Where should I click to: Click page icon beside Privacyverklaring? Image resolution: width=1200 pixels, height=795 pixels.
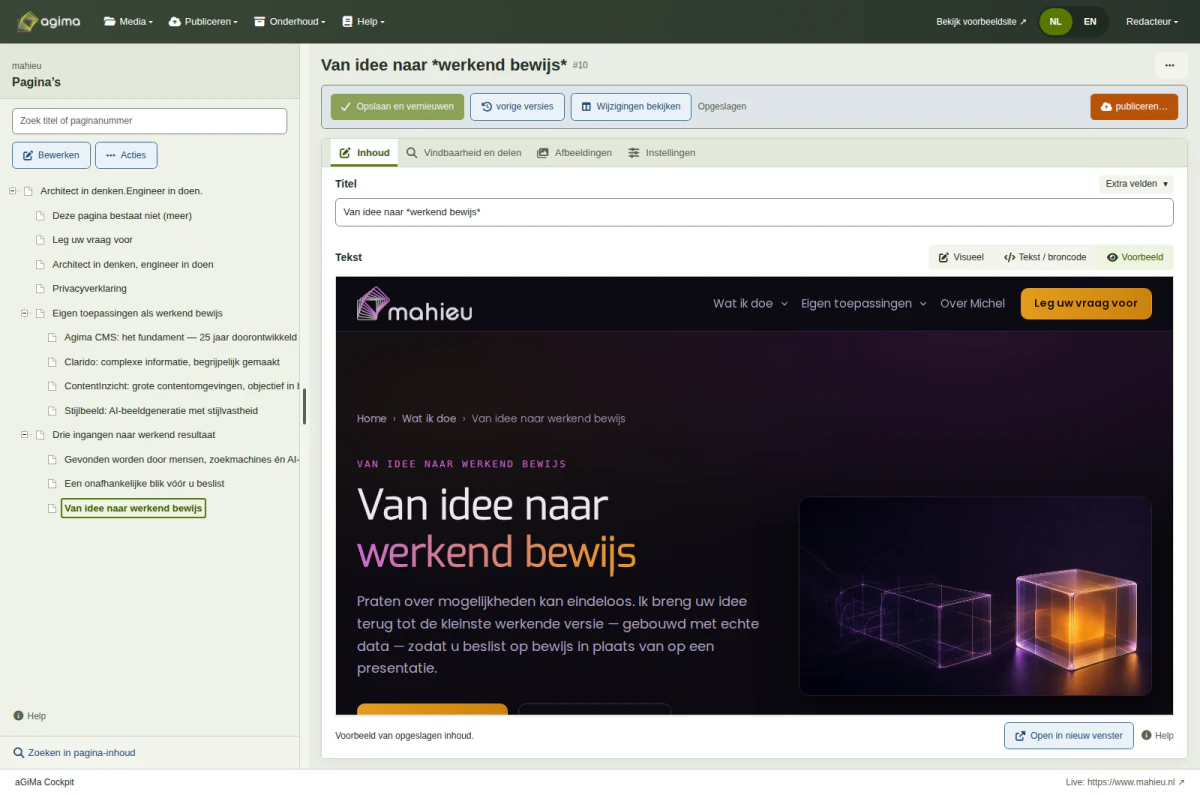[41, 289]
